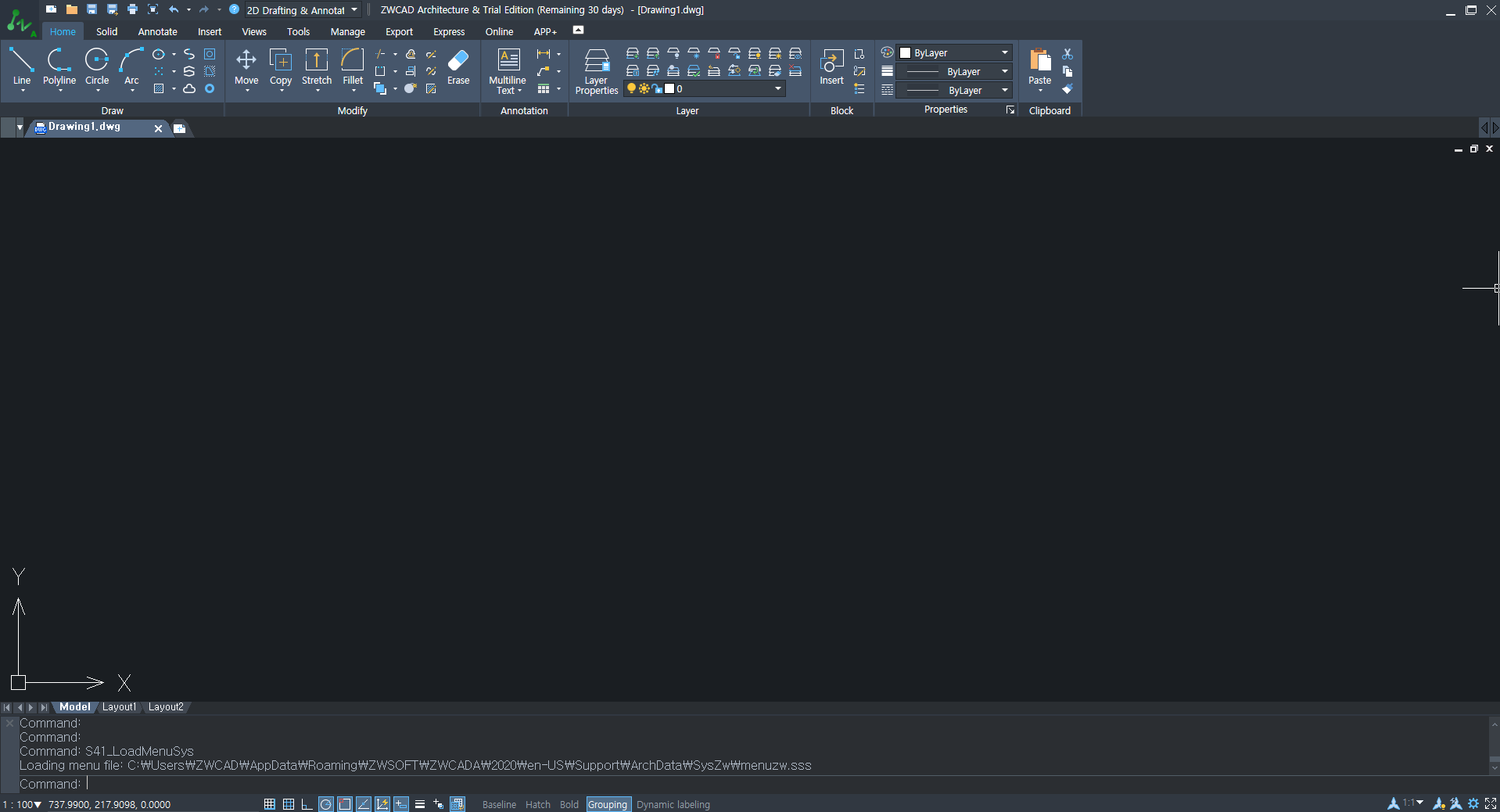Click the Match Properties brush icon

pyautogui.click(x=1067, y=88)
